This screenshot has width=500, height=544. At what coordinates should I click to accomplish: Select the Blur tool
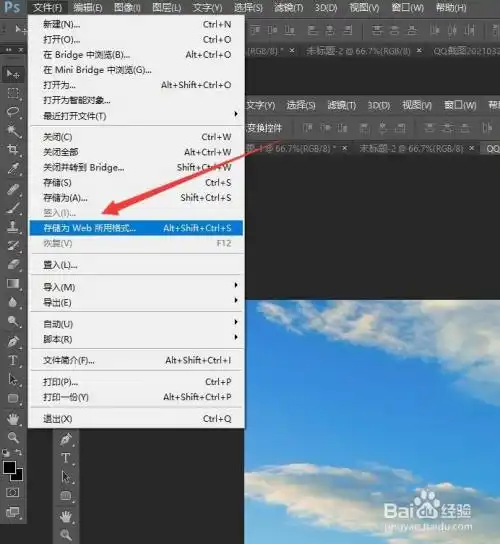coord(13,303)
